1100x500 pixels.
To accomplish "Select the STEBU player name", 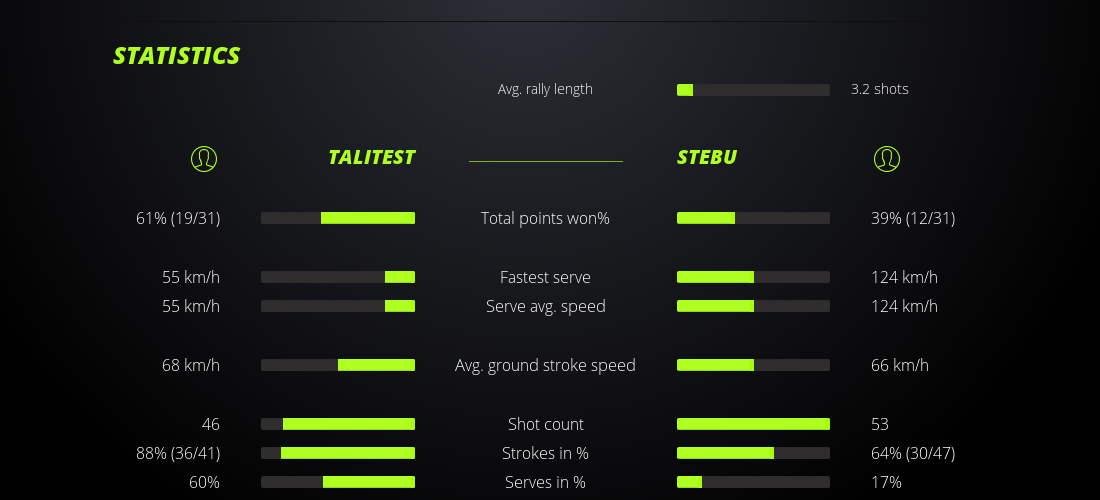I will pos(707,157).
